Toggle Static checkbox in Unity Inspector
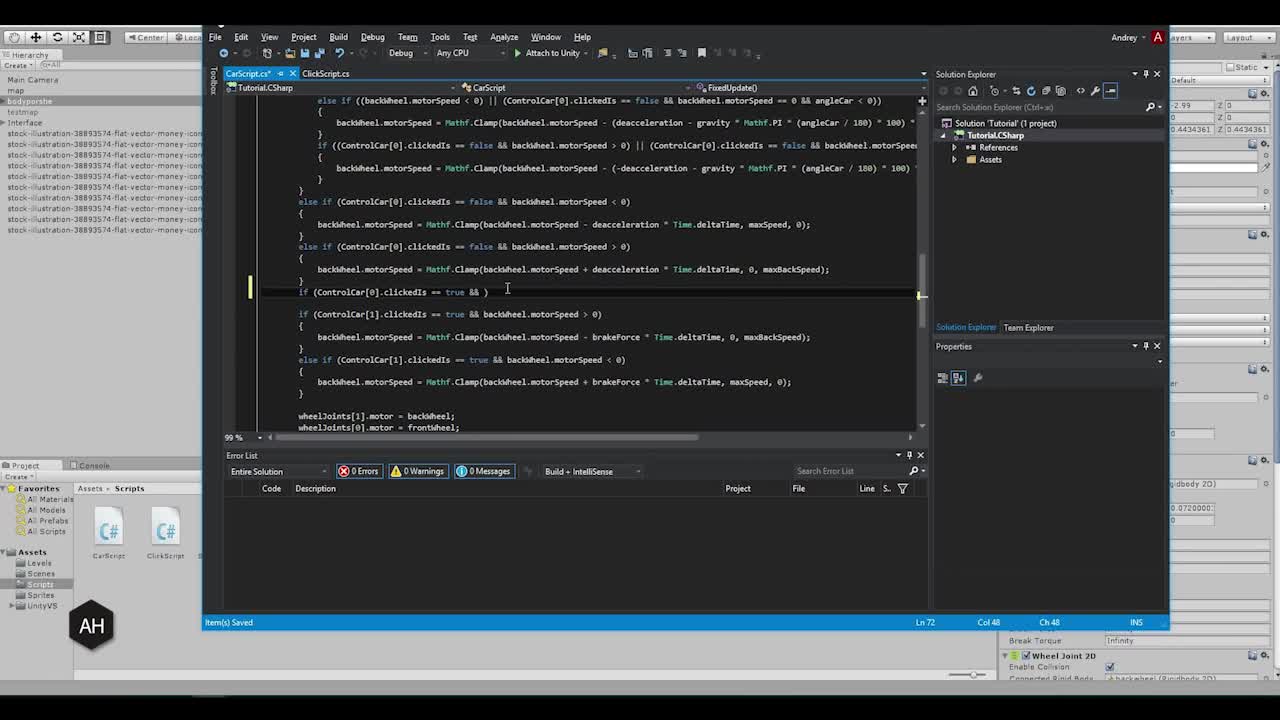This screenshot has width=1280, height=720. click(1232, 67)
